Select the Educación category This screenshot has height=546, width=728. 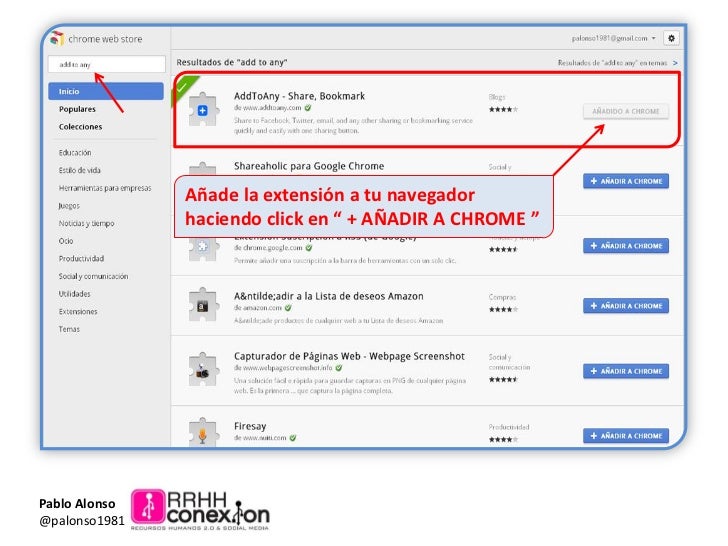[x=75, y=153]
